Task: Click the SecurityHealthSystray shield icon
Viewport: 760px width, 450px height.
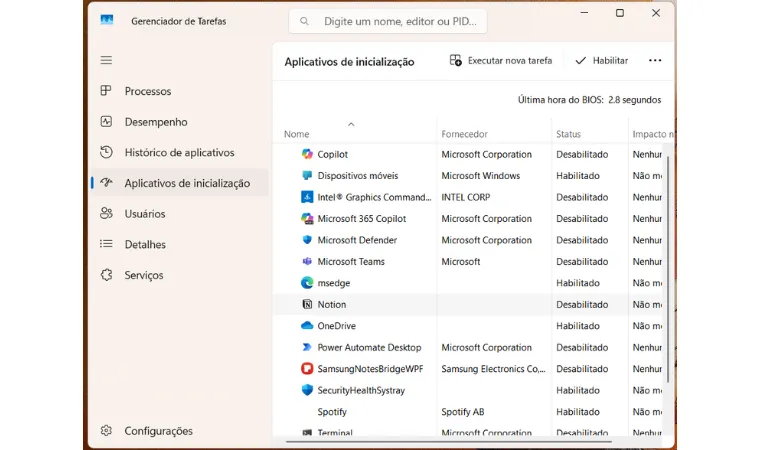Action: (307, 390)
